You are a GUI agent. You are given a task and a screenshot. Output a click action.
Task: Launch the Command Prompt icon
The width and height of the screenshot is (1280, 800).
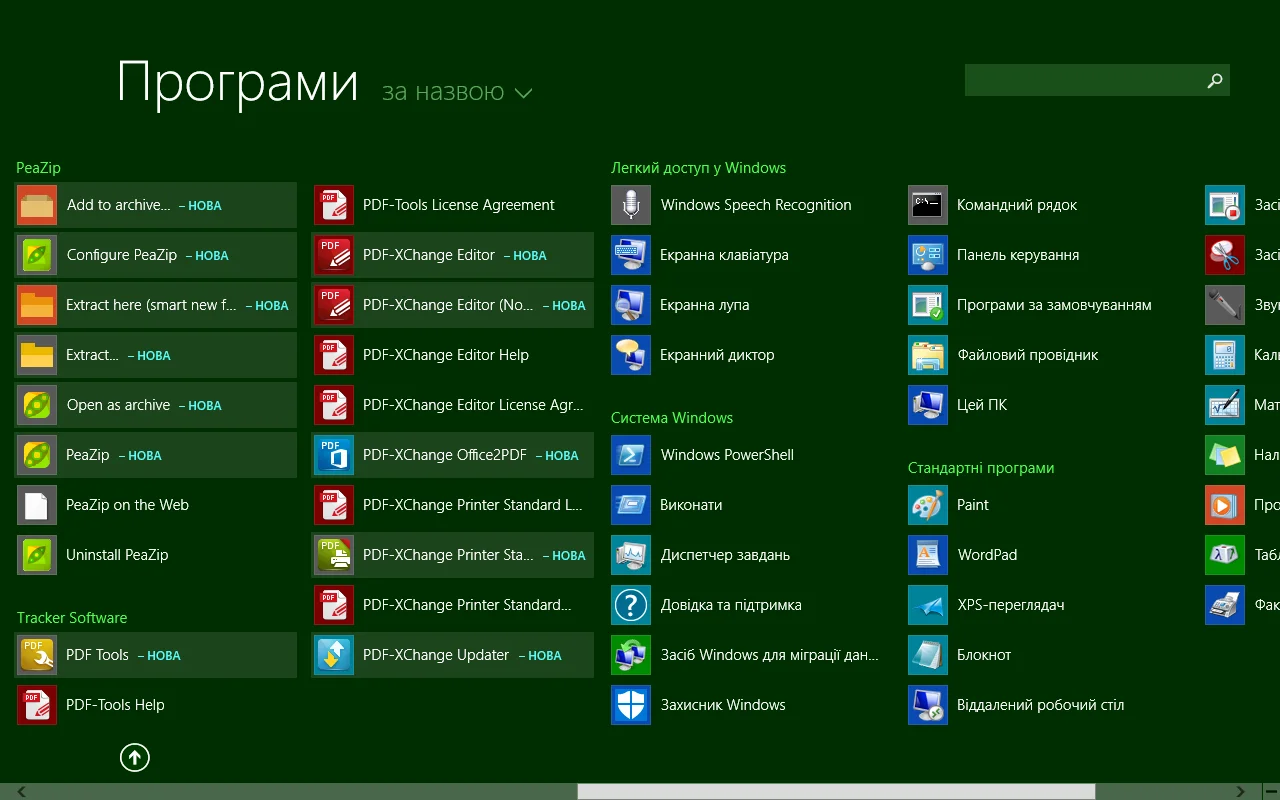(927, 205)
